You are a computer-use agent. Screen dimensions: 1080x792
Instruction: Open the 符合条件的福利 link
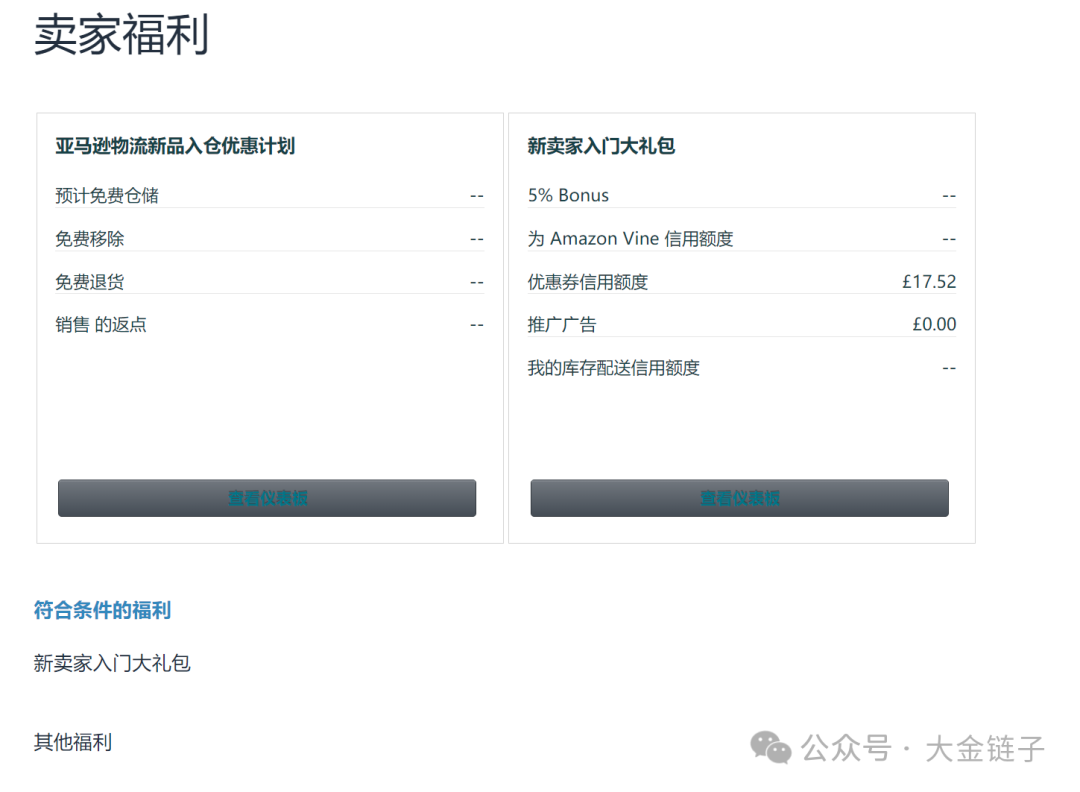pos(102,610)
